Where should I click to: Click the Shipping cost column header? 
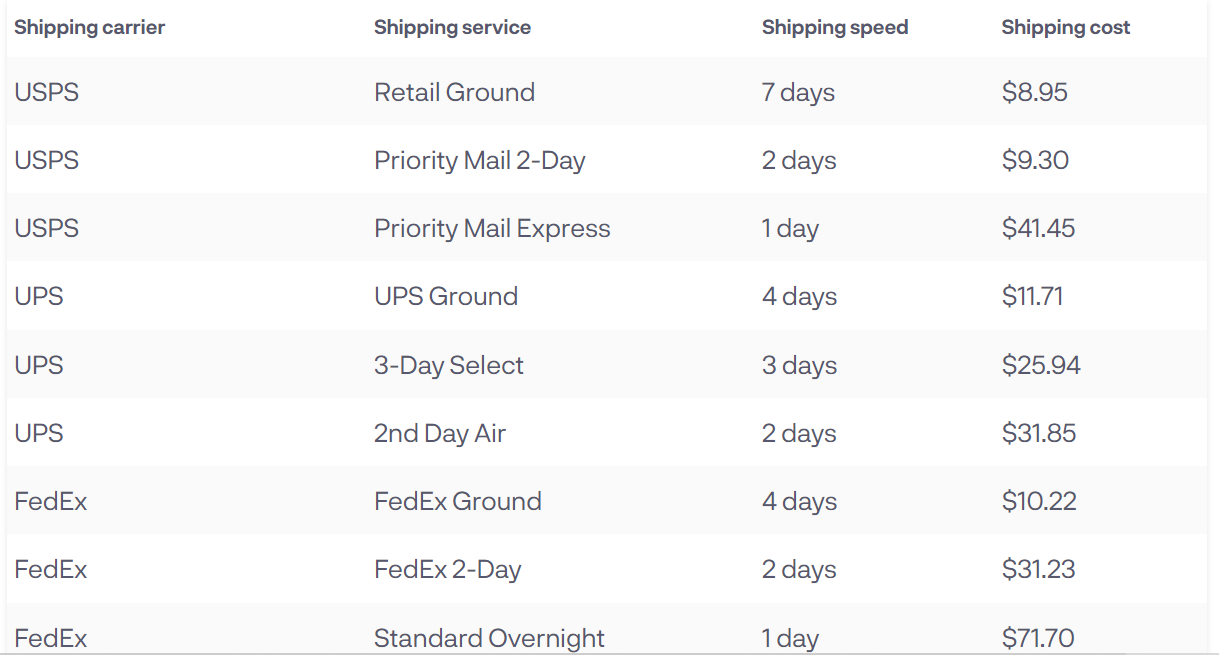pyautogui.click(x=1066, y=28)
